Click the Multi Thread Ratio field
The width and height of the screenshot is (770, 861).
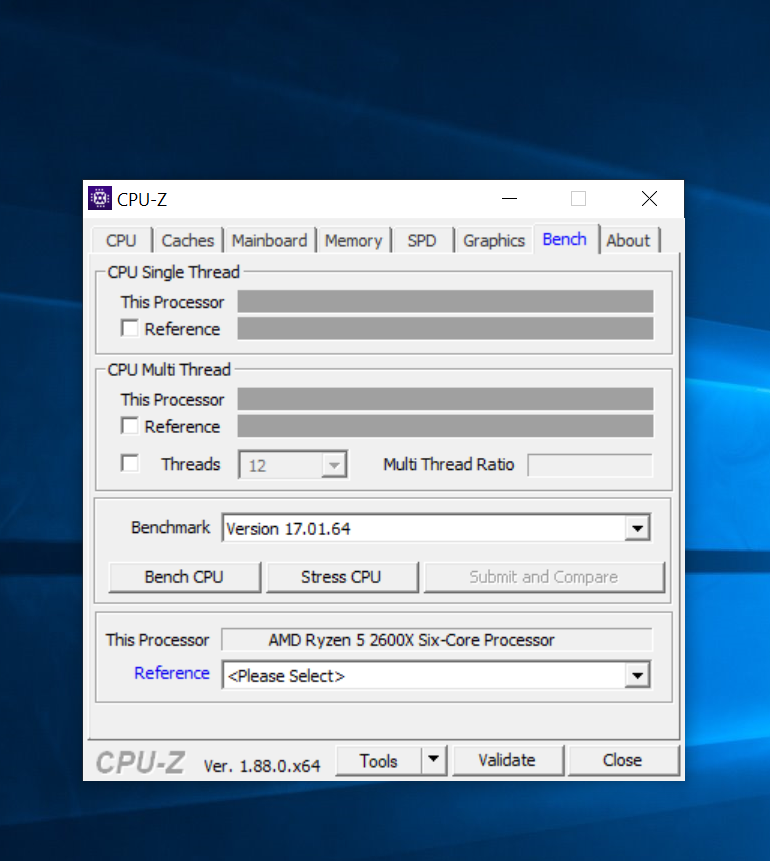590,465
